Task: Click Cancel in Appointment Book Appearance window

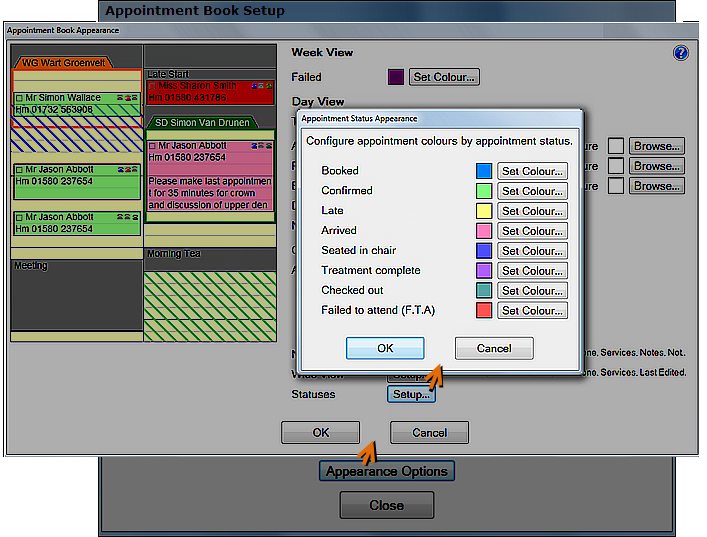Action: coord(429,432)
